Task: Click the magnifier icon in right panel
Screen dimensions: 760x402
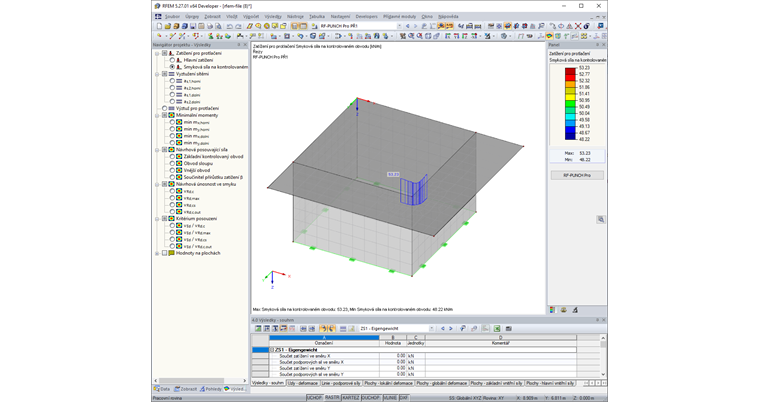Action: [601, 219]
